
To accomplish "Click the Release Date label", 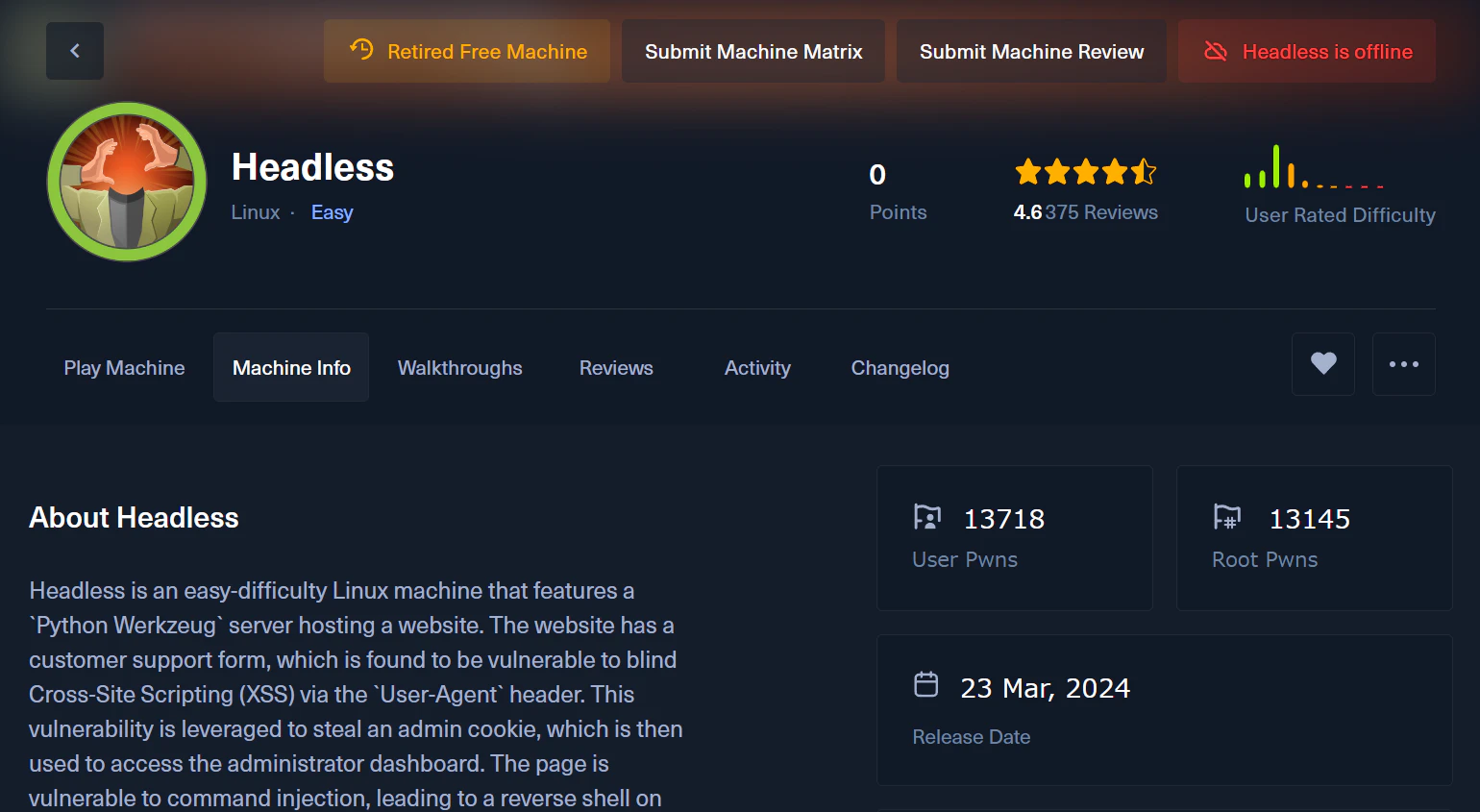I will pyautogui.click(x=972, y=737).
